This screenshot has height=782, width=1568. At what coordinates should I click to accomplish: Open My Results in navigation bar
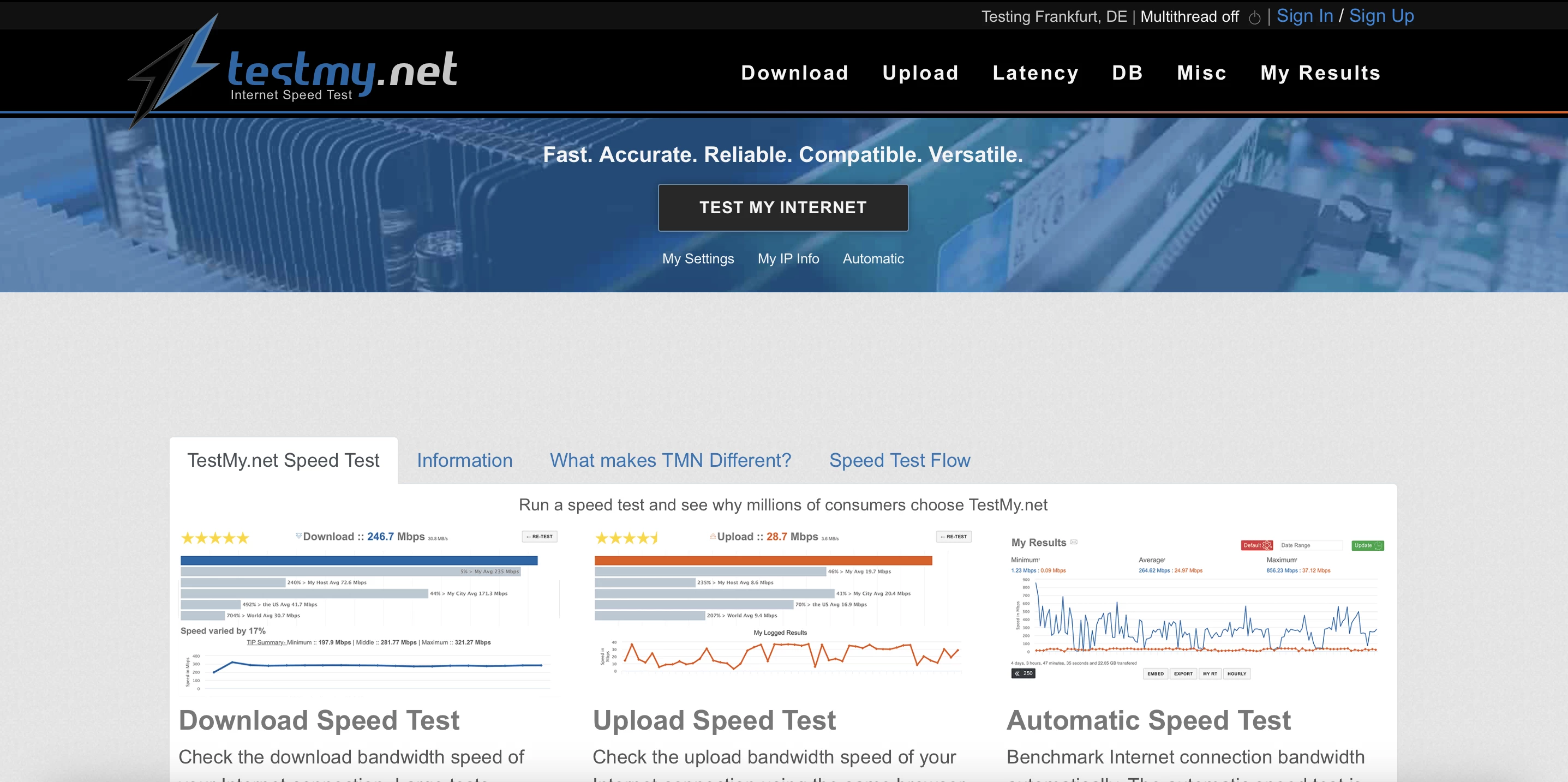[1320, 73]
